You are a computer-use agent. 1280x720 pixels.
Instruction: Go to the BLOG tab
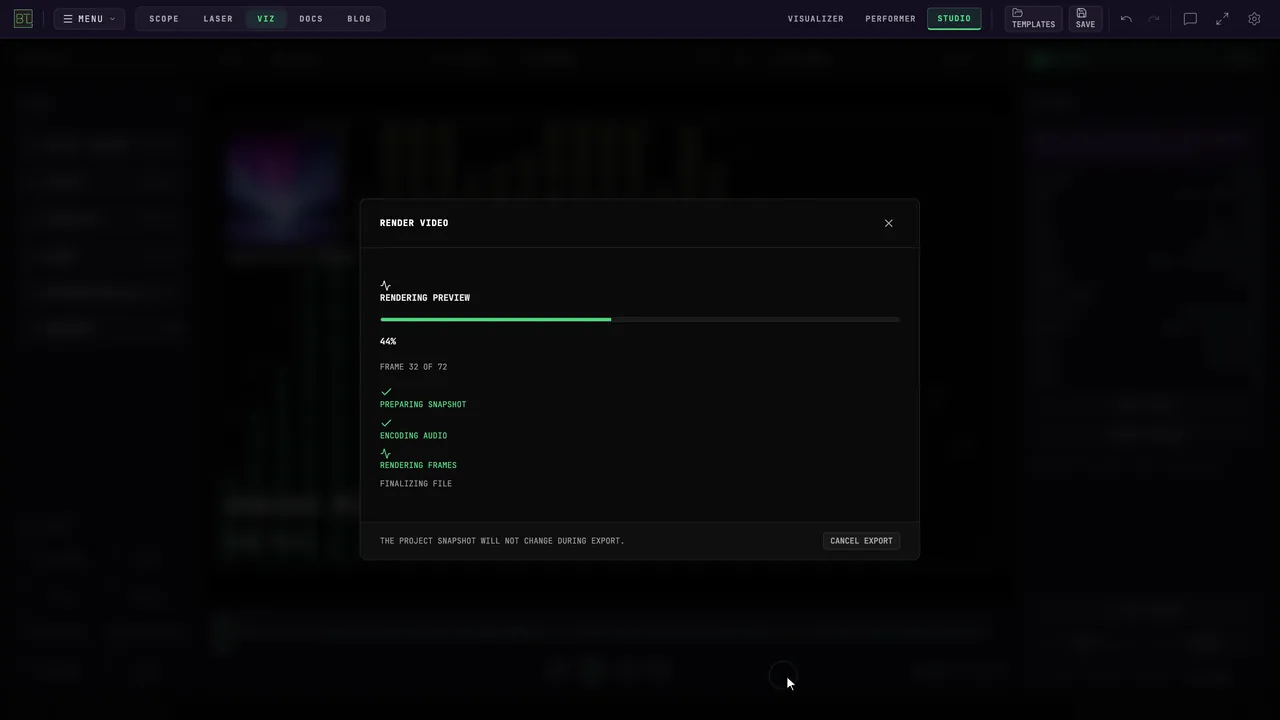(x=359, y=19)
